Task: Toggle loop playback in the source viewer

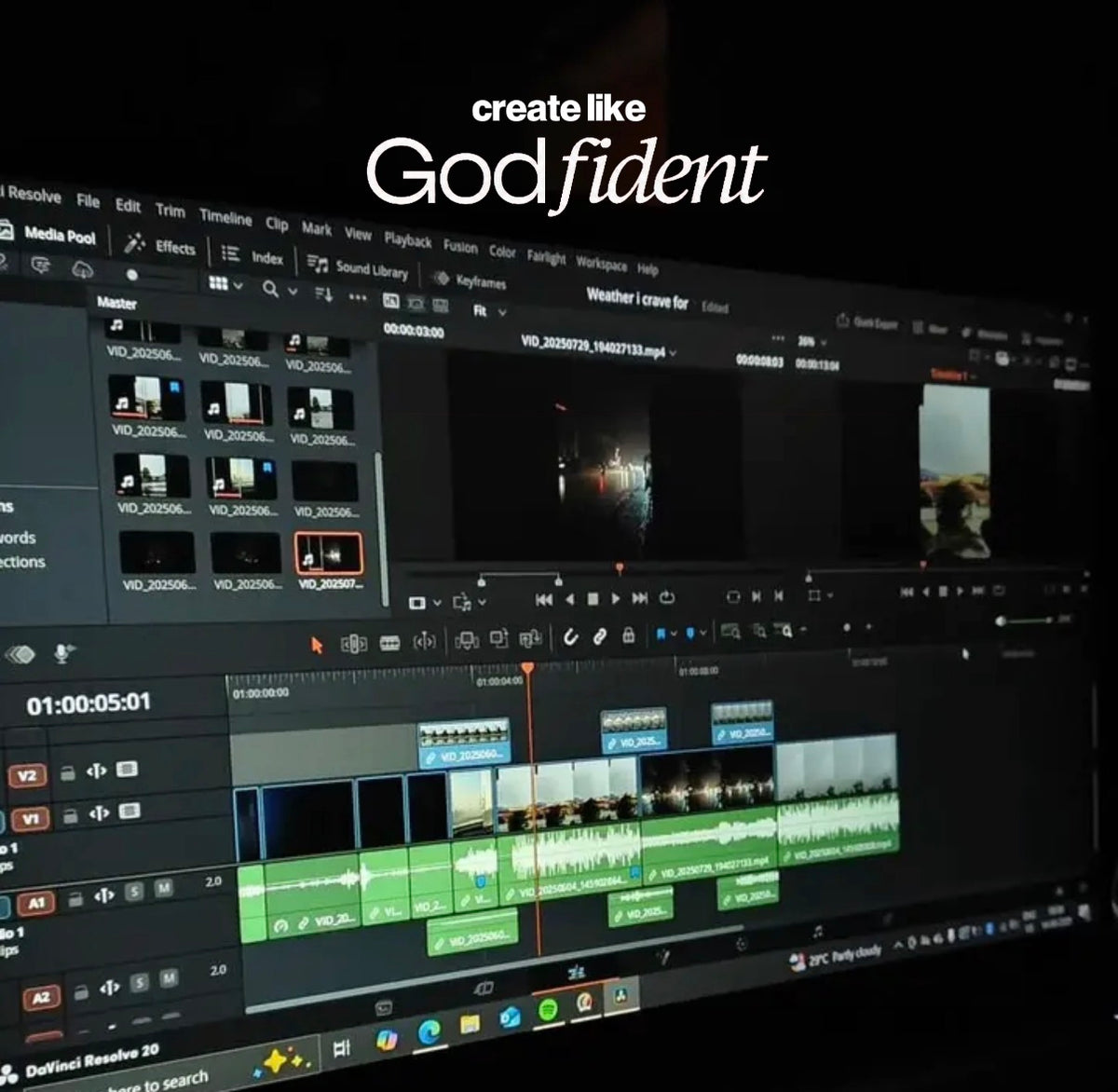Action: coord(666,596)
